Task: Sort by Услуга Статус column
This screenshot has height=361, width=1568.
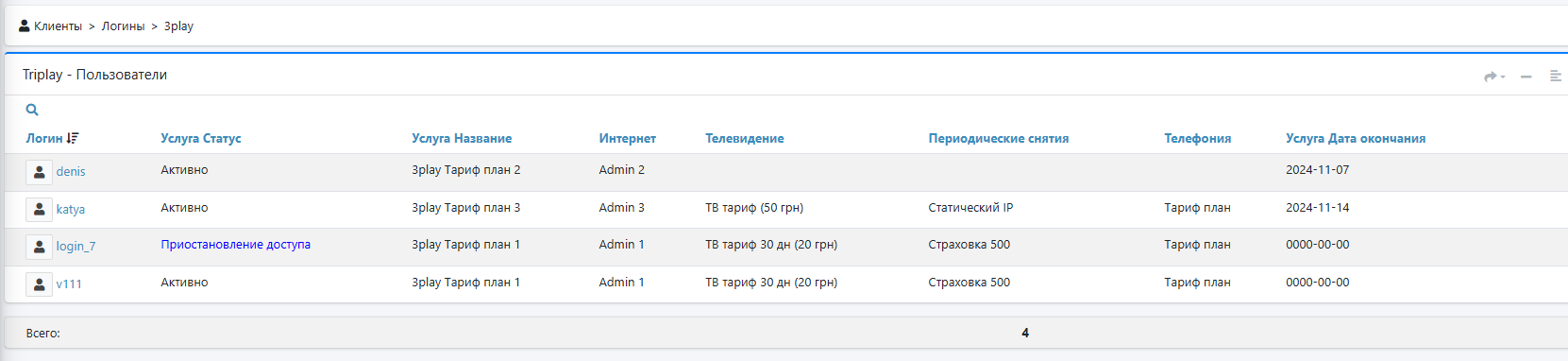Action: click(201, 138)
